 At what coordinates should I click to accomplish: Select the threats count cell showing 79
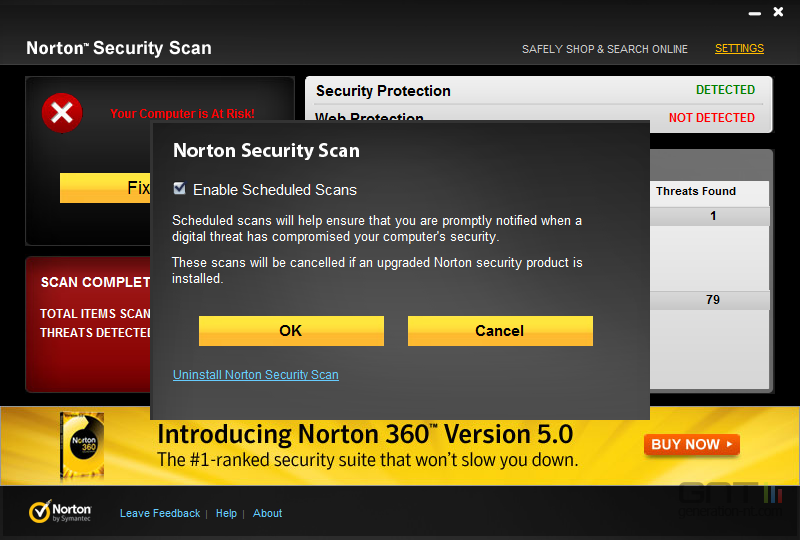click(710, 300)
